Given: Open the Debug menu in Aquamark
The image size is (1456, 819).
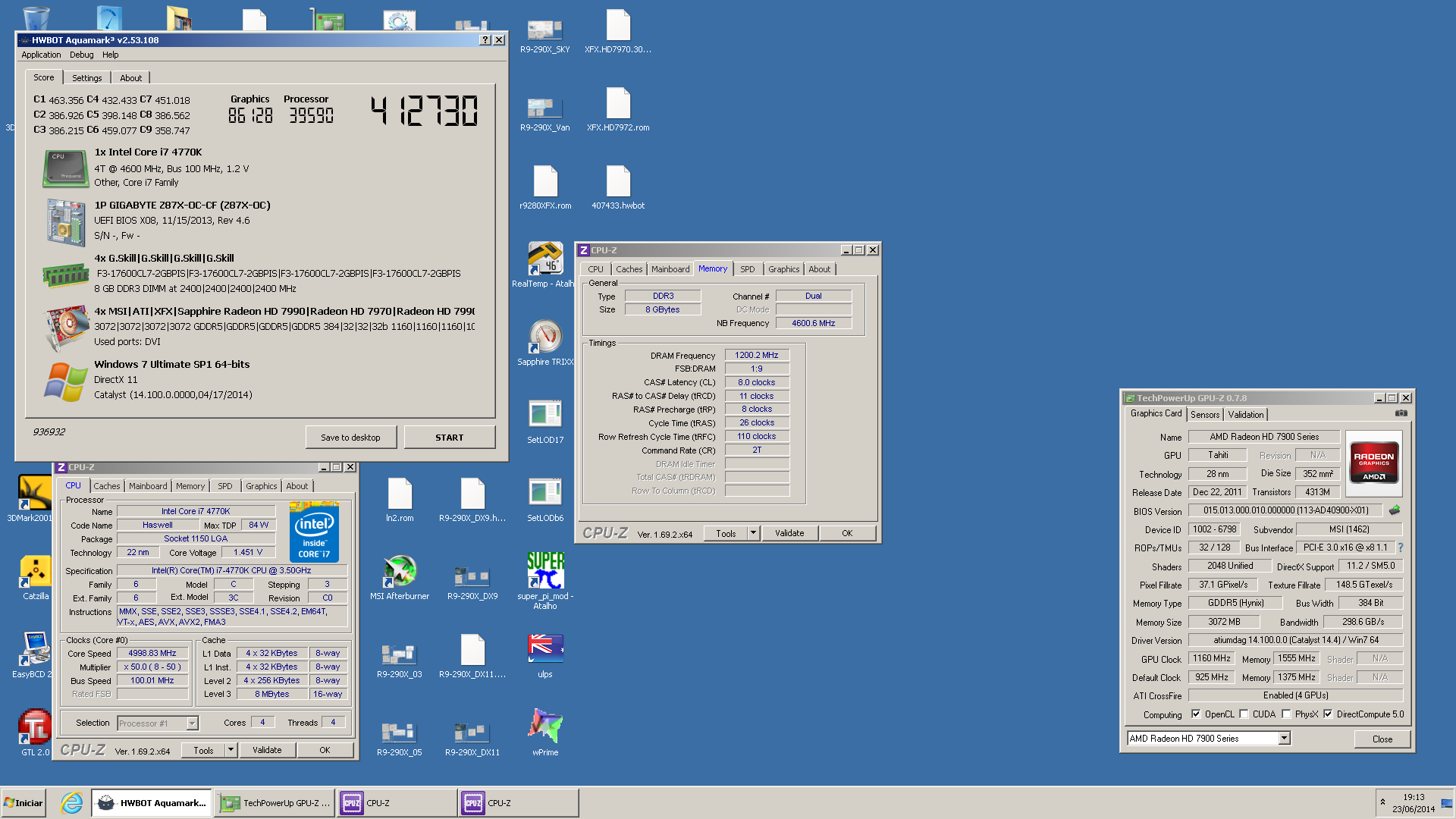Looking at the screenshot, I should 81,55.
